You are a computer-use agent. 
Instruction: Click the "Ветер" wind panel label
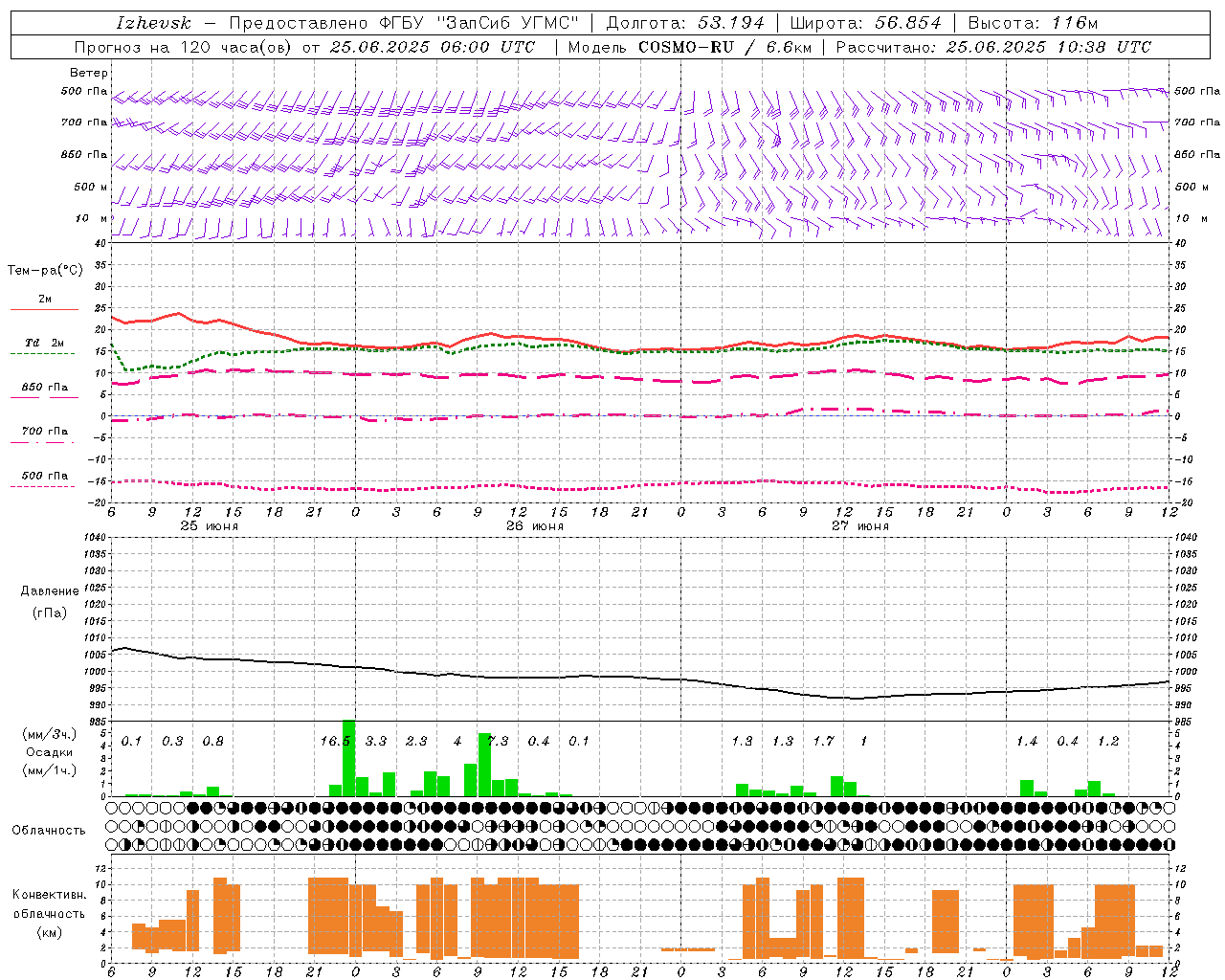[89, 73]
